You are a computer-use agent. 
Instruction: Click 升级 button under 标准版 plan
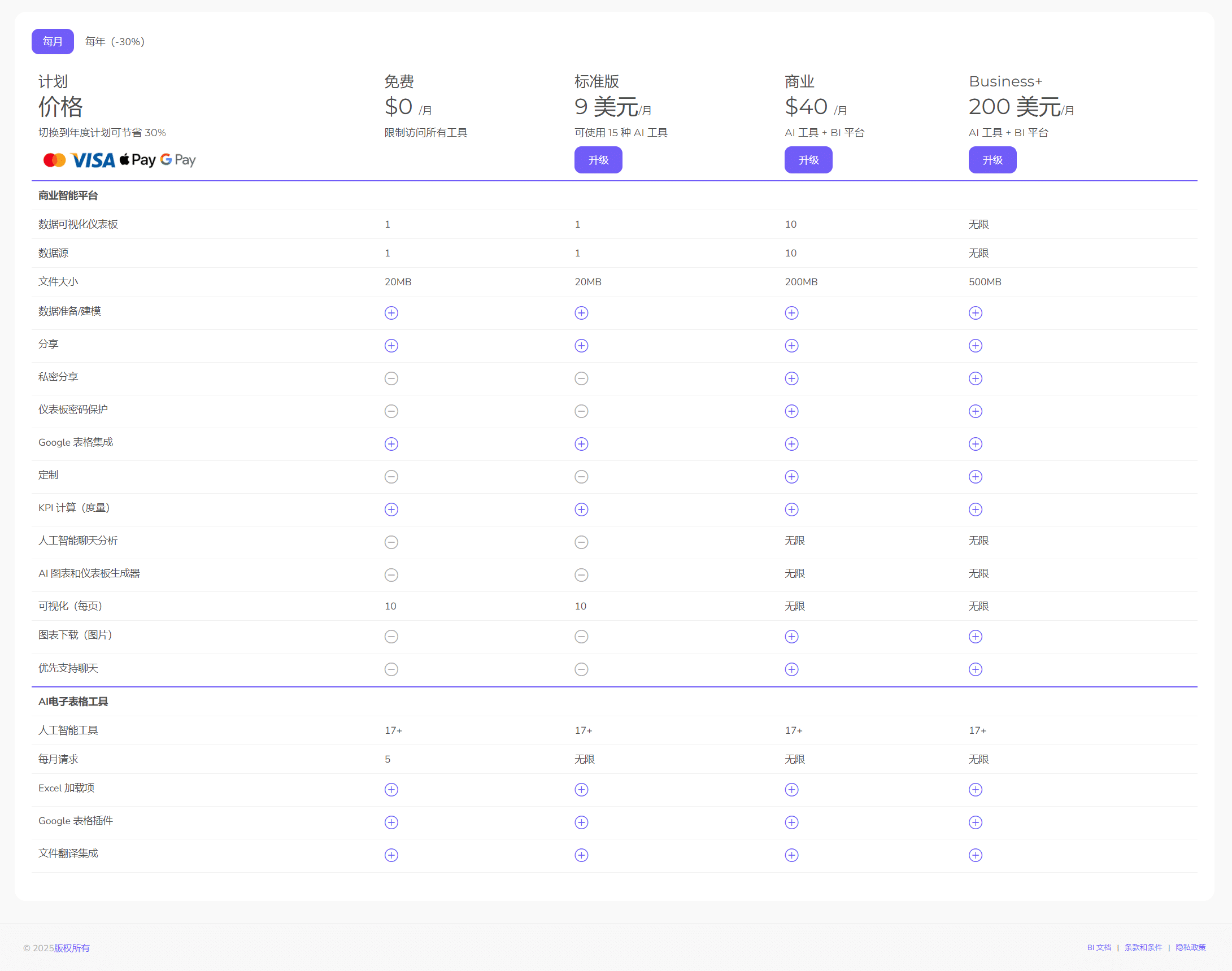tap(598, 160)
